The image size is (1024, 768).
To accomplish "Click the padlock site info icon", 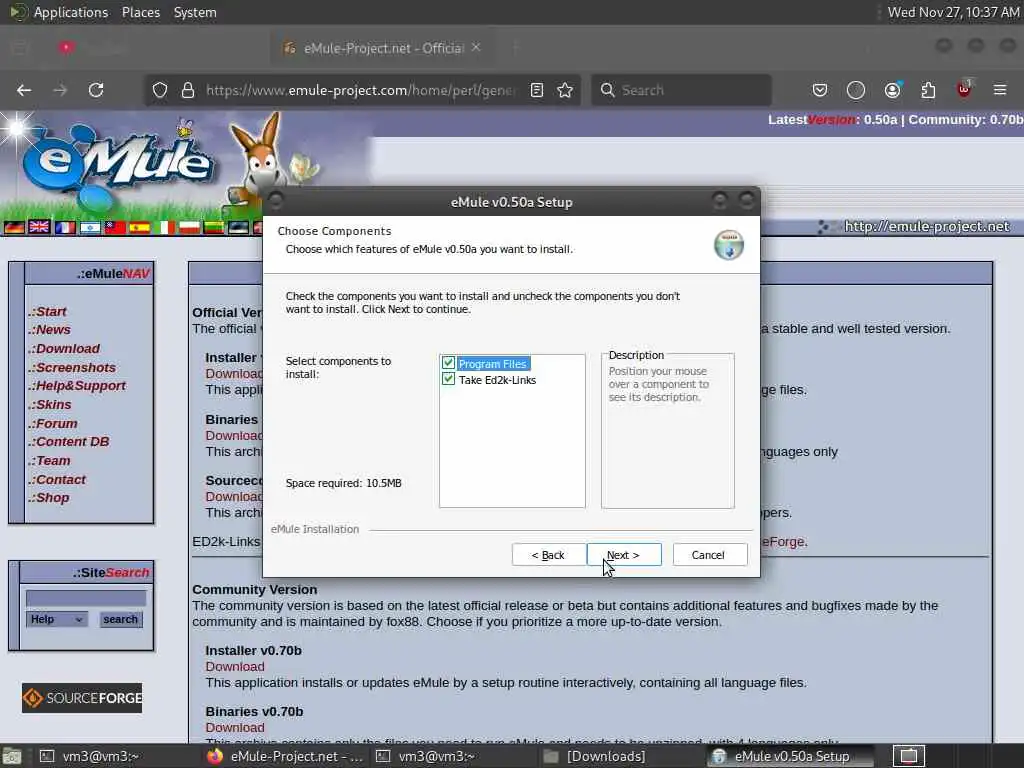I will pyautogui.click(x=188, y=90).
